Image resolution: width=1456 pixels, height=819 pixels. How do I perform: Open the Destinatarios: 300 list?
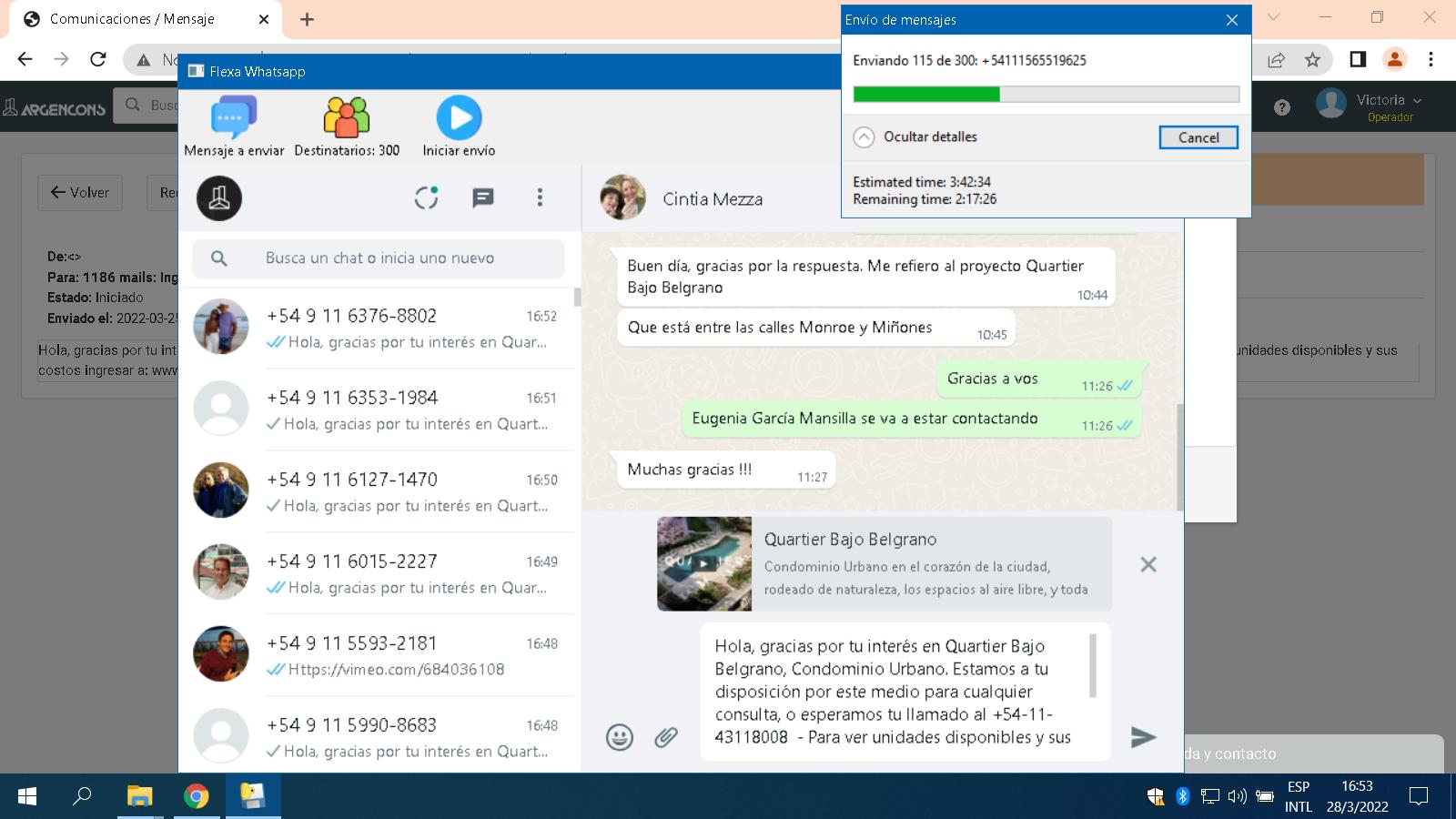(x=347, y=126)
